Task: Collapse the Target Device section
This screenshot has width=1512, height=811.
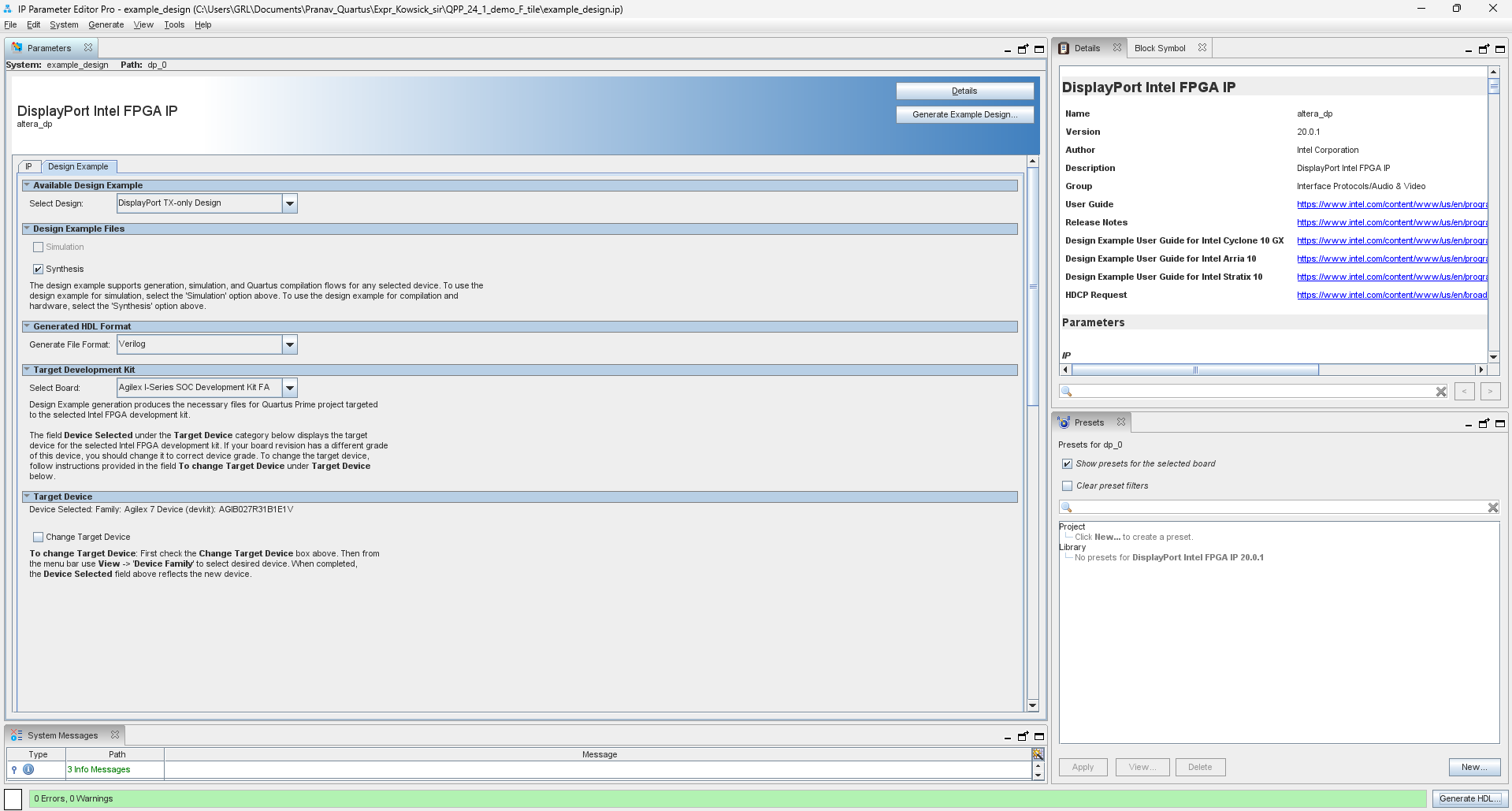Action: click(x=27, y=497)
